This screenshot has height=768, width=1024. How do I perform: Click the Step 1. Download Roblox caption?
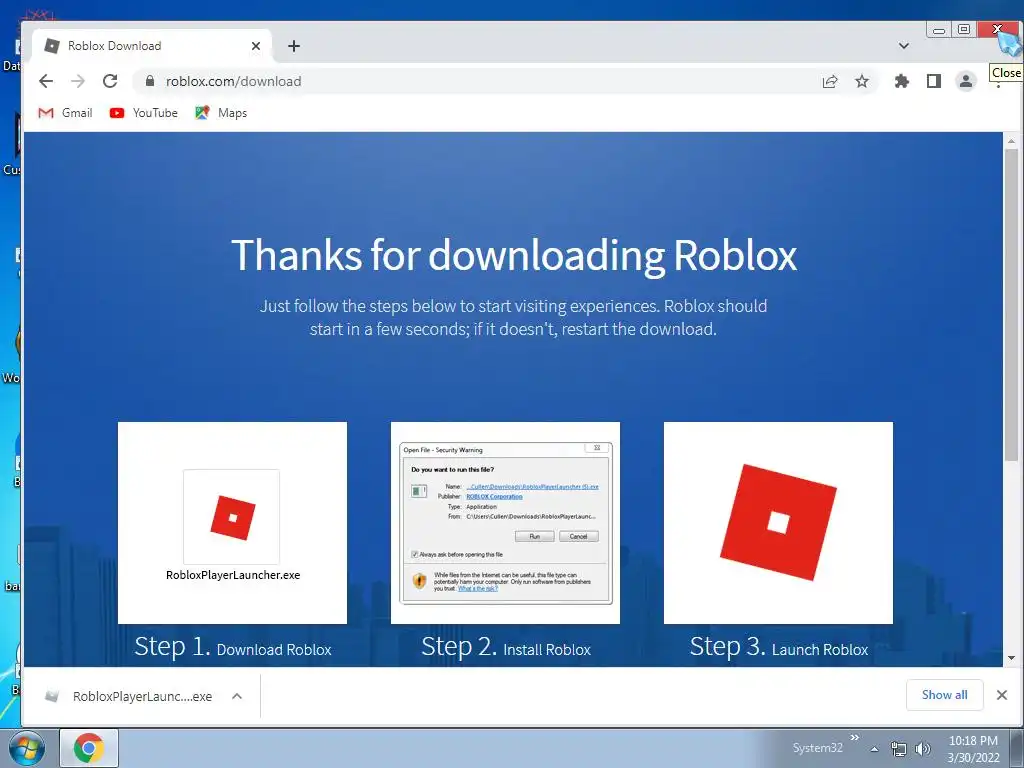(x=232, y=647)
